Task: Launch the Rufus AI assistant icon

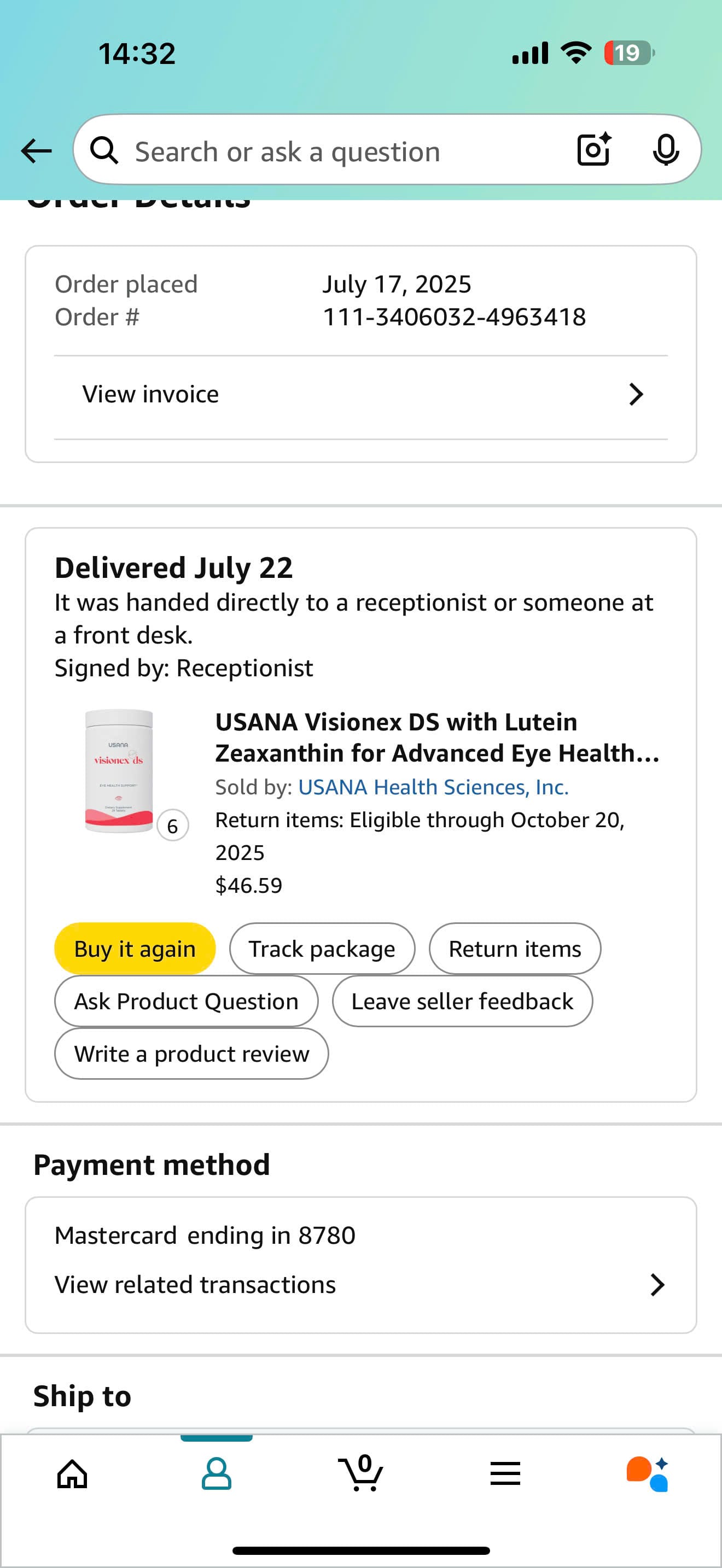Action: 647,1475
